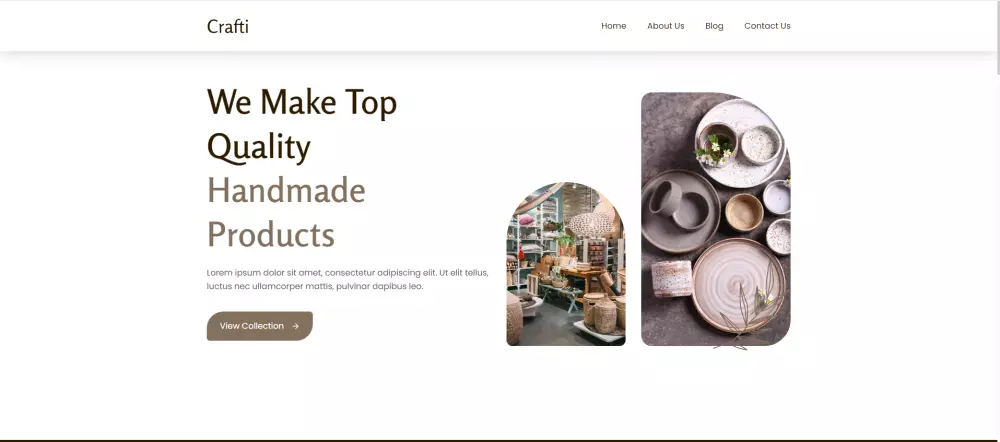The width and height of the screenshot is (1000, 442).
Task: Click the View Collection button
Action: tap(260, 326)
